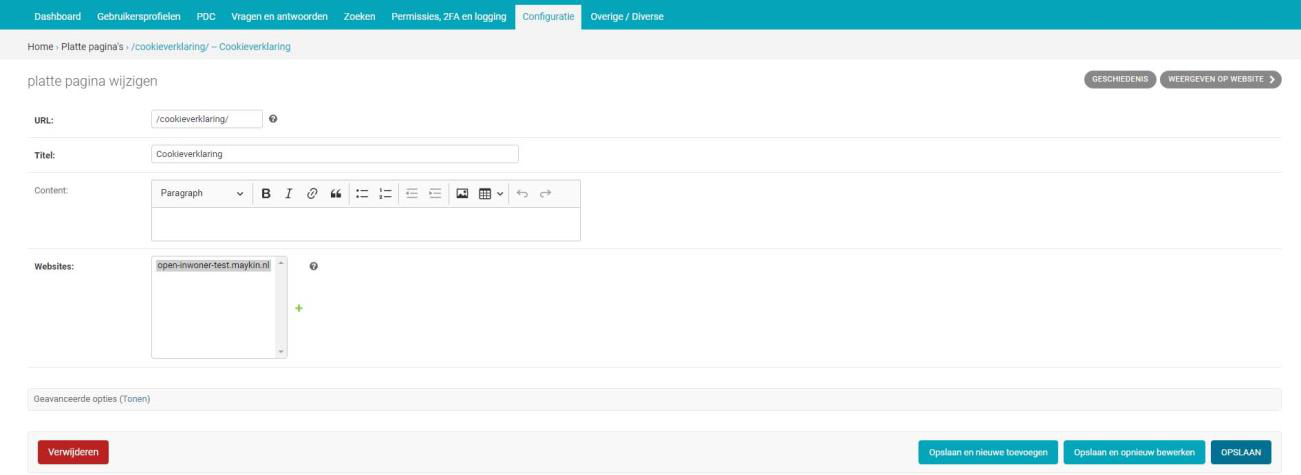The height and width of the screenshot is (475, 1301).
Task: Open the Paragraph heading dropdown
Action: click(x=200, y=193)
